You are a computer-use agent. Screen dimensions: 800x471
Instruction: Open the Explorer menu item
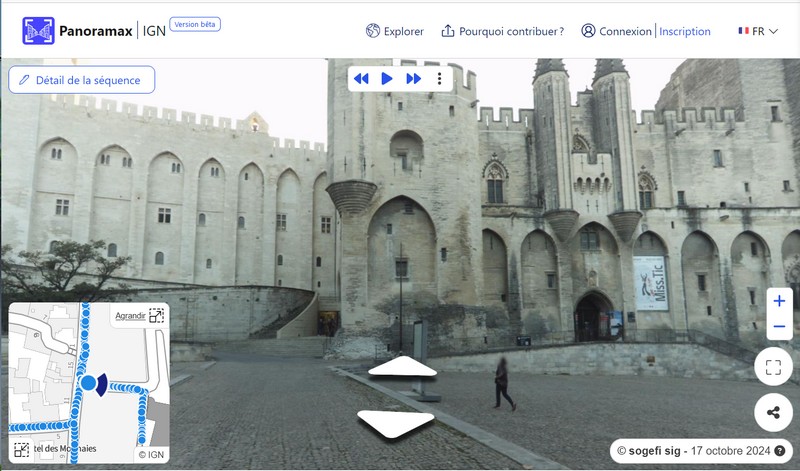pos(395,31)
